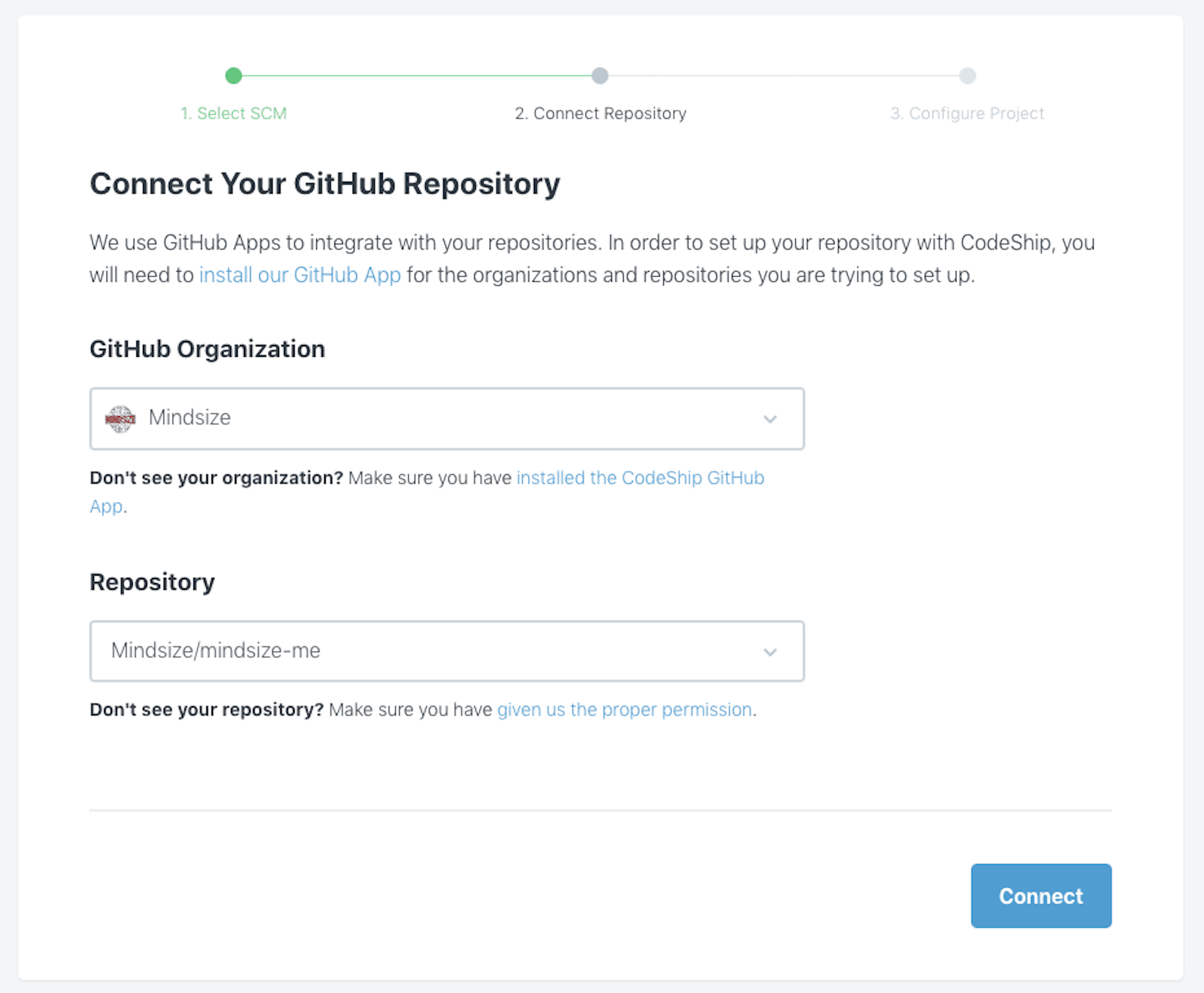Image resolution: width=1204 pixels, height=993 pixels.
Task: Select the 3. Configure Project step label
Action: (x=967, y=113)
